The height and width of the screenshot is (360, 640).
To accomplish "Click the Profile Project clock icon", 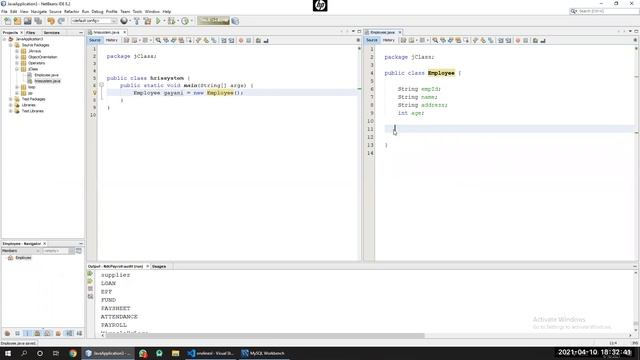I will click(185, 21).
